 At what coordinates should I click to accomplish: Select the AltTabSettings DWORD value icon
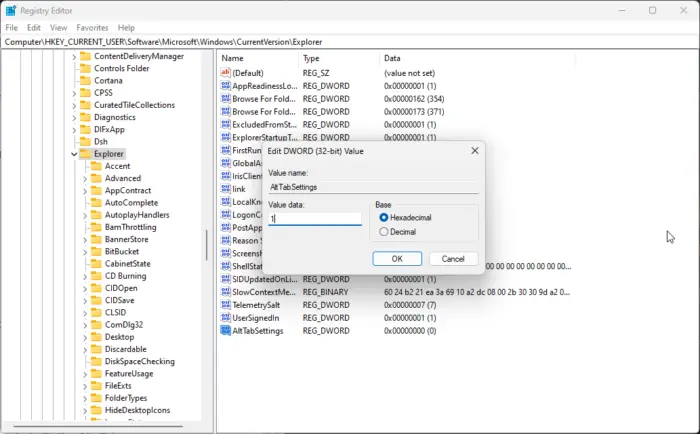(225, 330)
